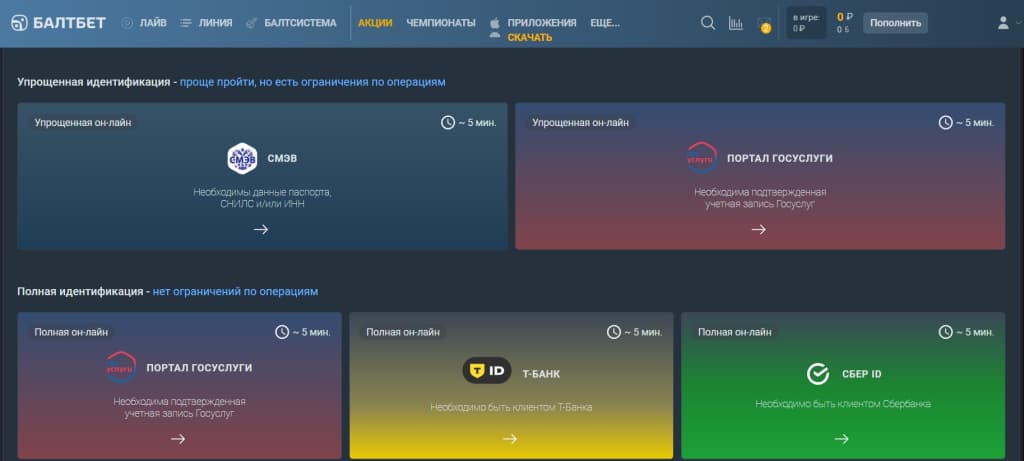The width and height of the screenshot is (1024, 461).
Task: Expand the ЕЩЕ... menu
Action: pyautogui.click(x=605, y=23)
